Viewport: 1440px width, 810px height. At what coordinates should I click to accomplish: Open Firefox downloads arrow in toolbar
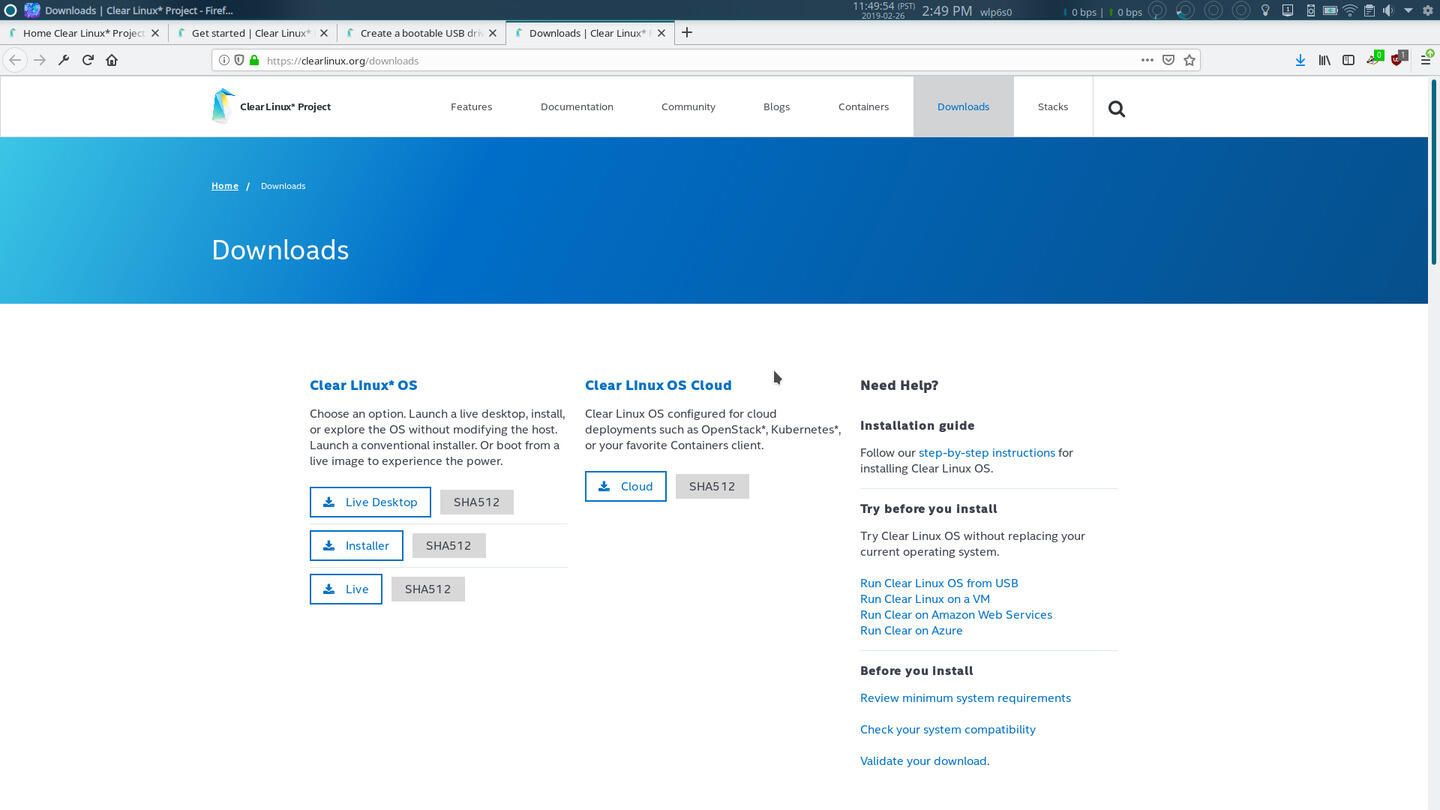coord(1300,60)
